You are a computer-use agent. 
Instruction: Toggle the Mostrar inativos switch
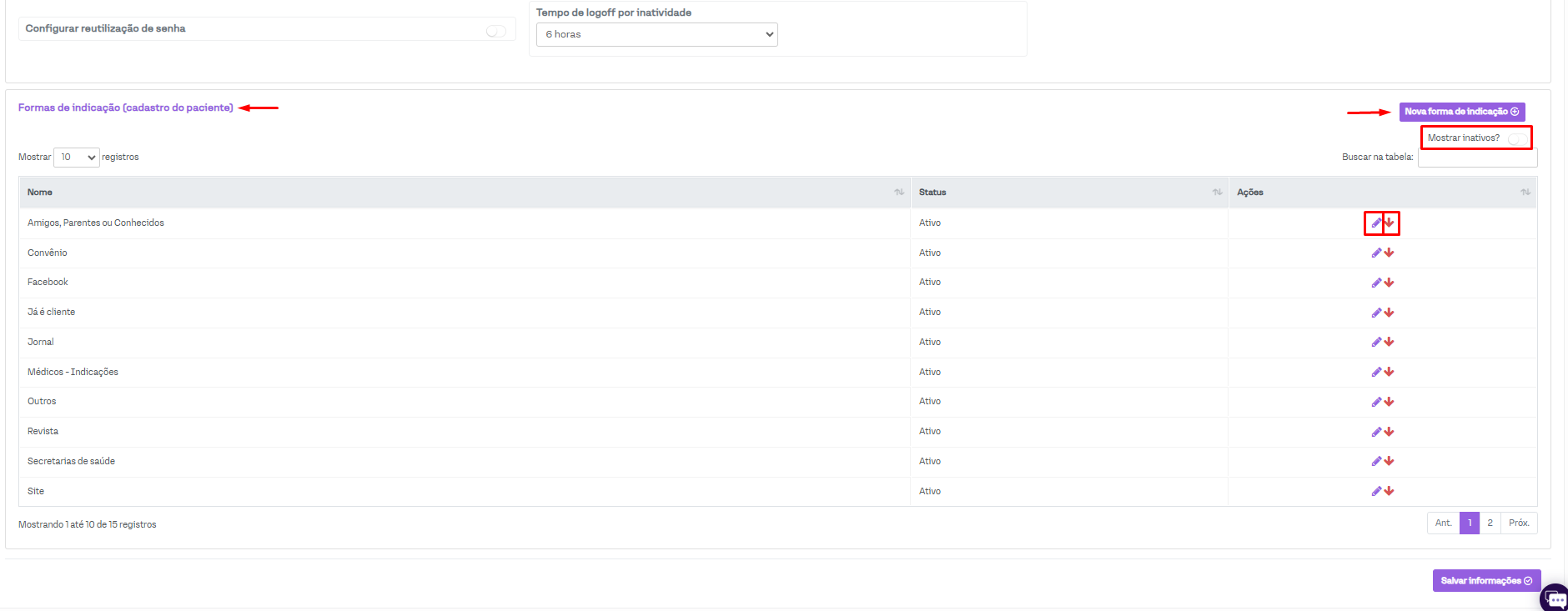[x=1517, y=138]
